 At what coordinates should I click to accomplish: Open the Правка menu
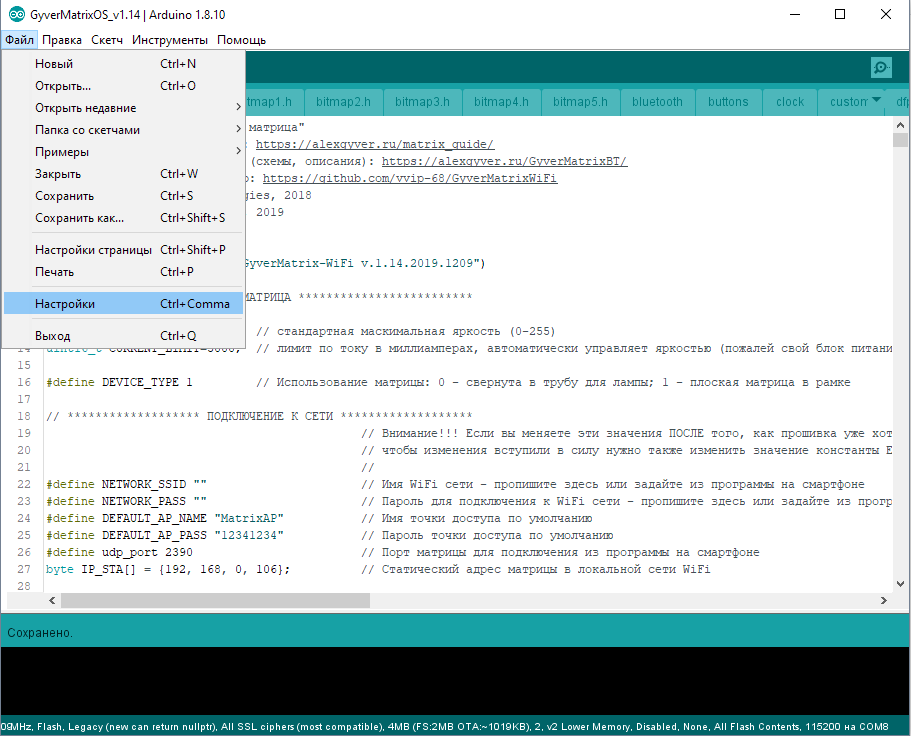coord(62,40)
